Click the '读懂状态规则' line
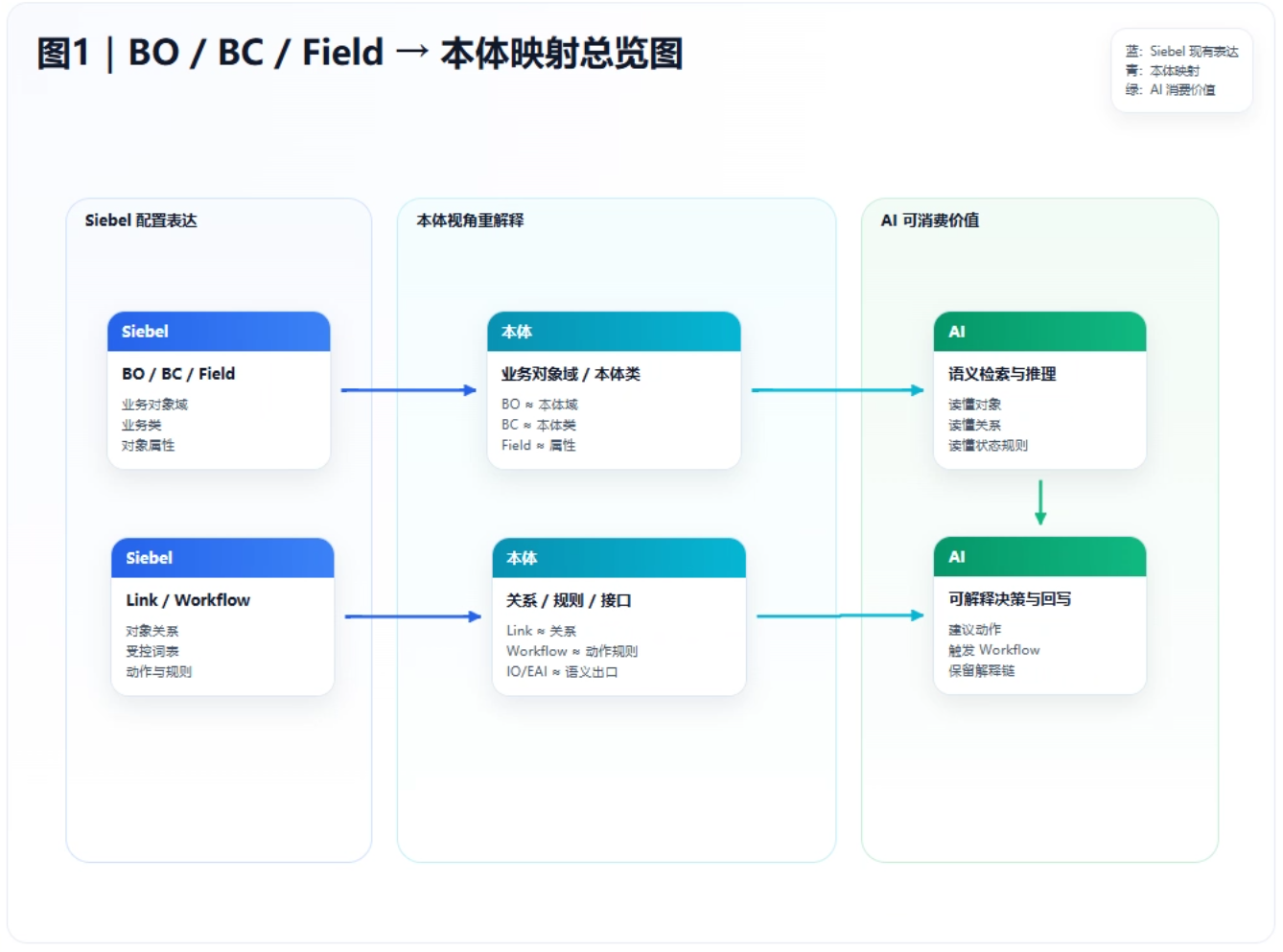Screen dimensions: 1283x952 (x=988, y=445)
